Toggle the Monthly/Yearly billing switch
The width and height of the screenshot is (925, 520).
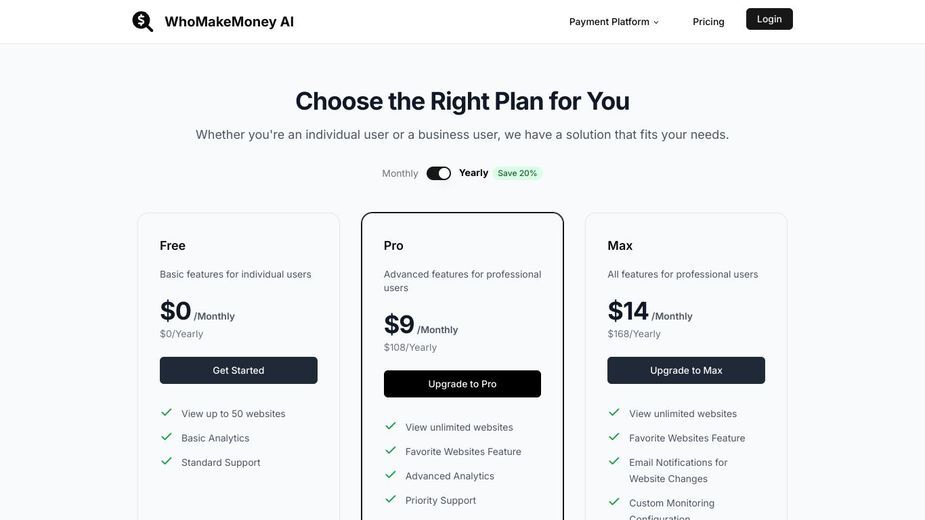click(438, 173)
